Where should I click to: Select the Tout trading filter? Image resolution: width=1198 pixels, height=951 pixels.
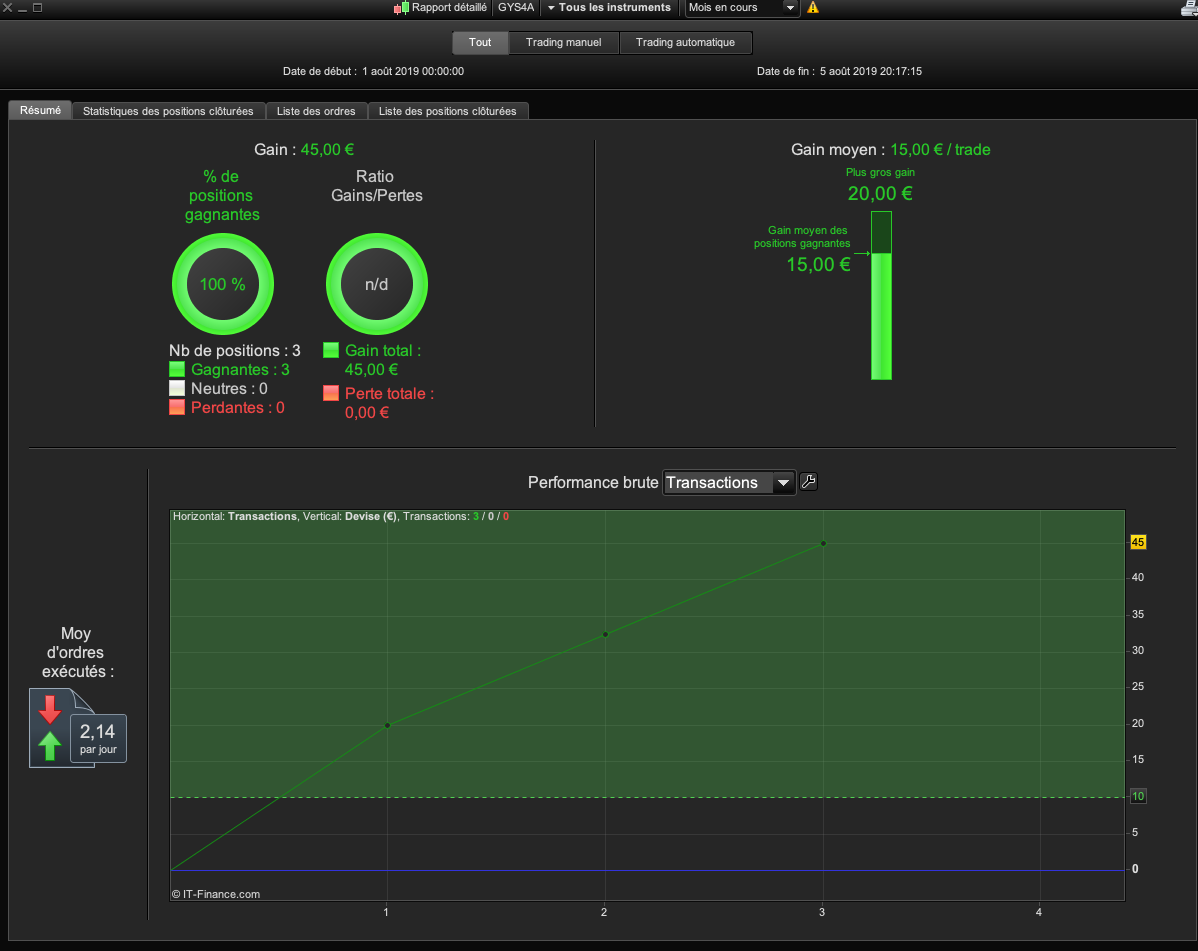point(480,43)
